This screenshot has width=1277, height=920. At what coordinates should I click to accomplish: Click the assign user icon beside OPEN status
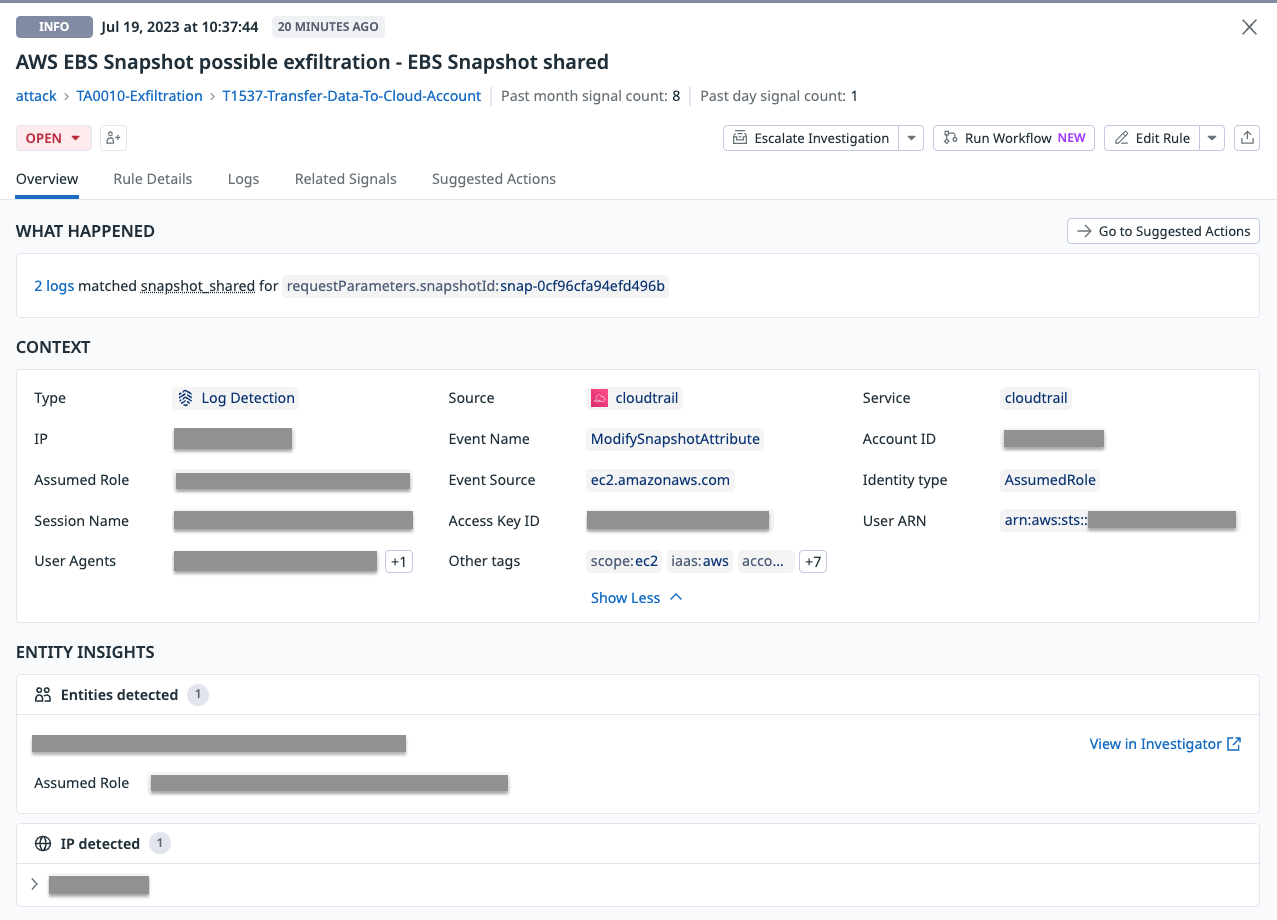(x=112, y=137)
